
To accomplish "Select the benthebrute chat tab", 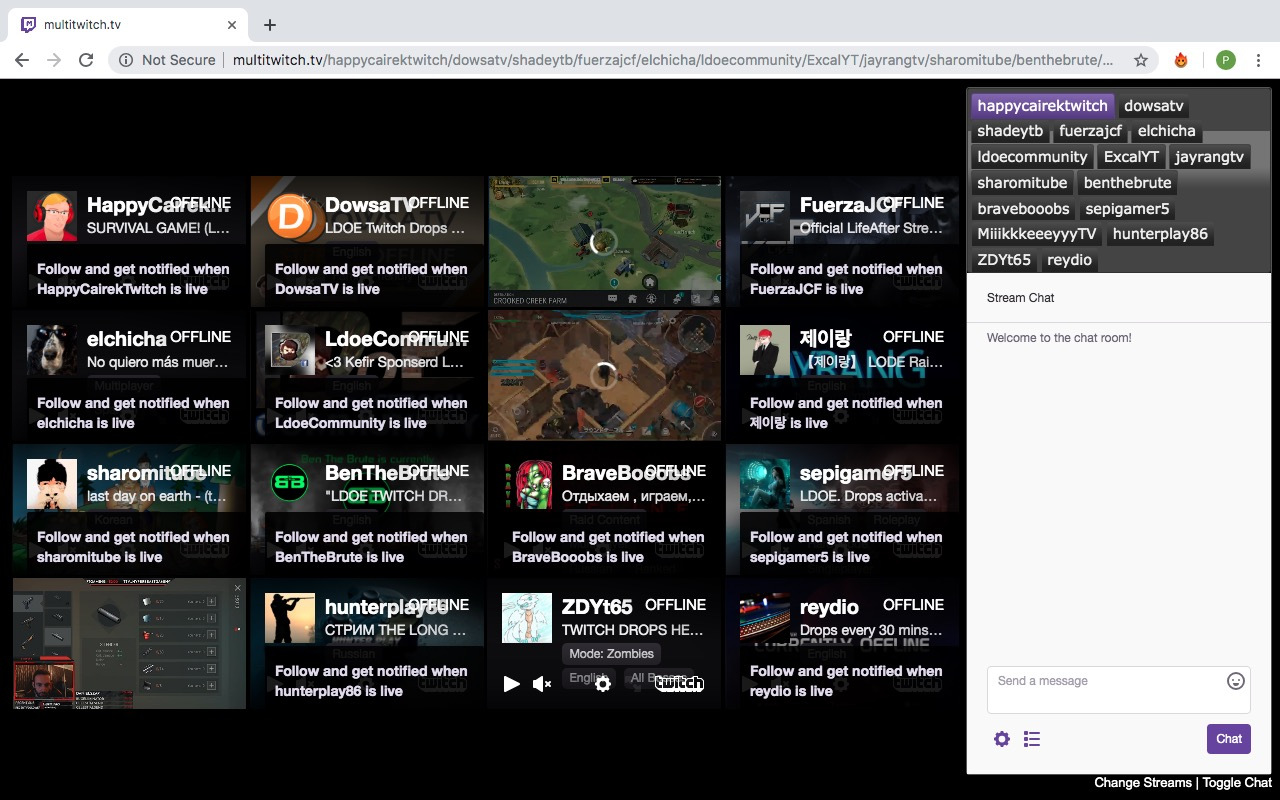I will click(1127, 183).
